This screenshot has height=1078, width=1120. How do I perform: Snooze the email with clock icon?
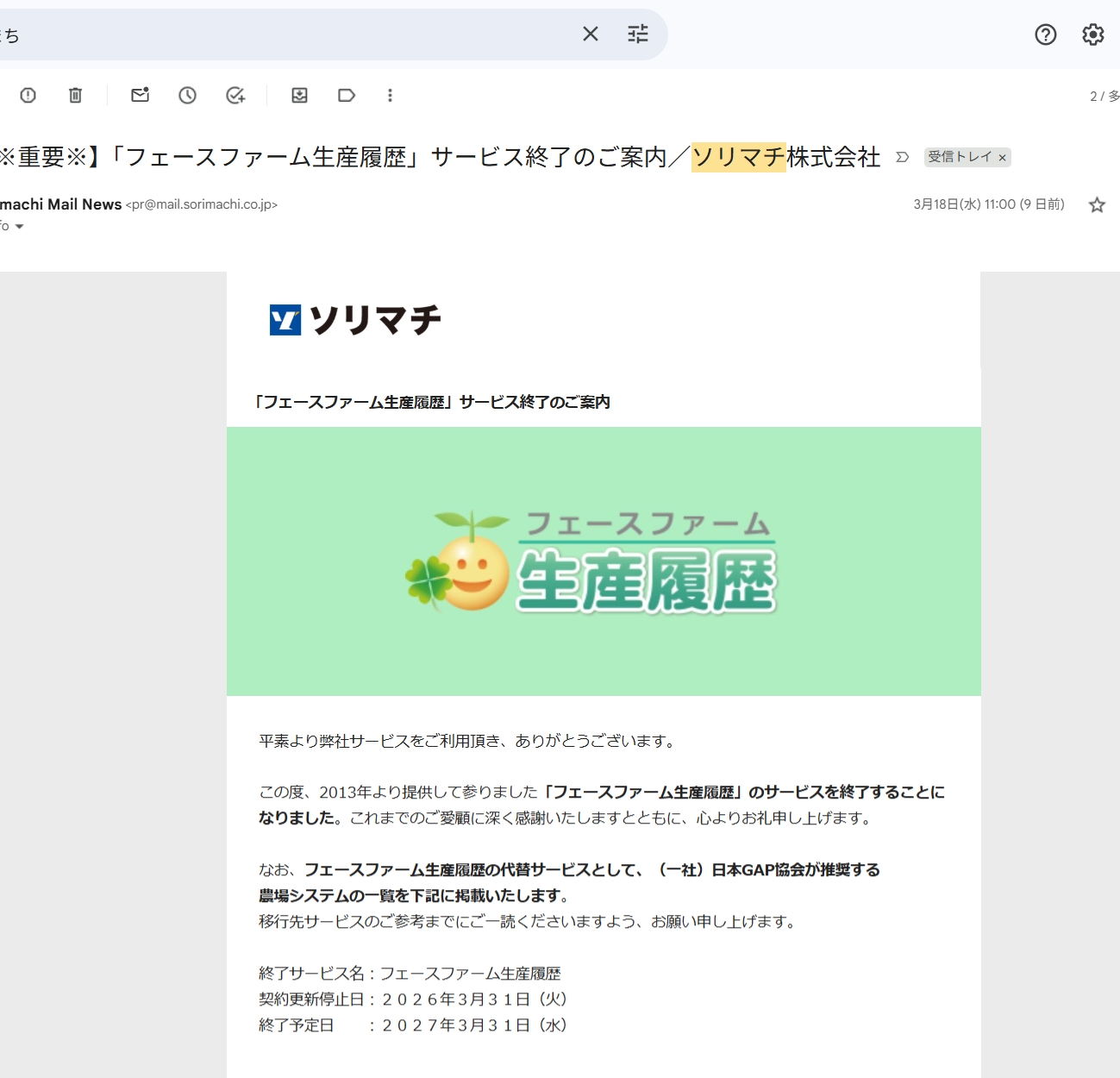click(x=187, y=96)
